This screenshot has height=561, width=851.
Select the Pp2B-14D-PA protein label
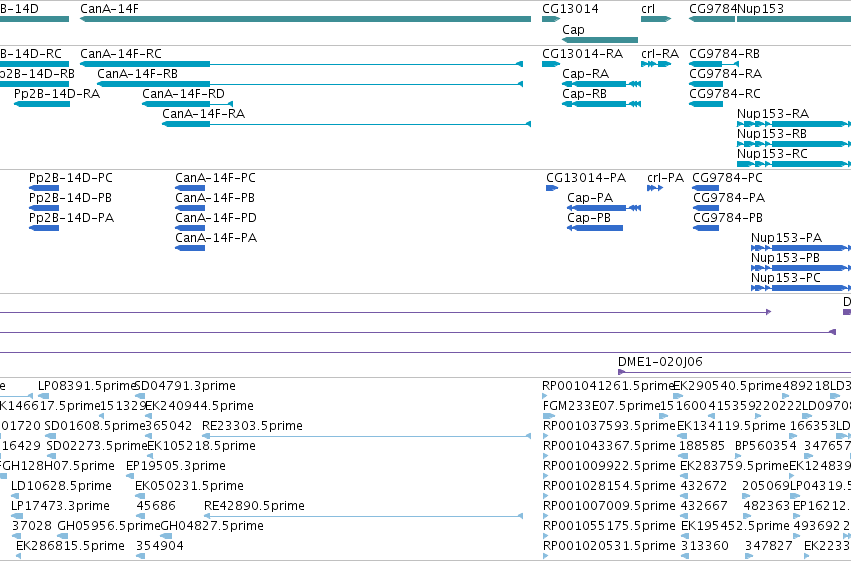(71, 218)
